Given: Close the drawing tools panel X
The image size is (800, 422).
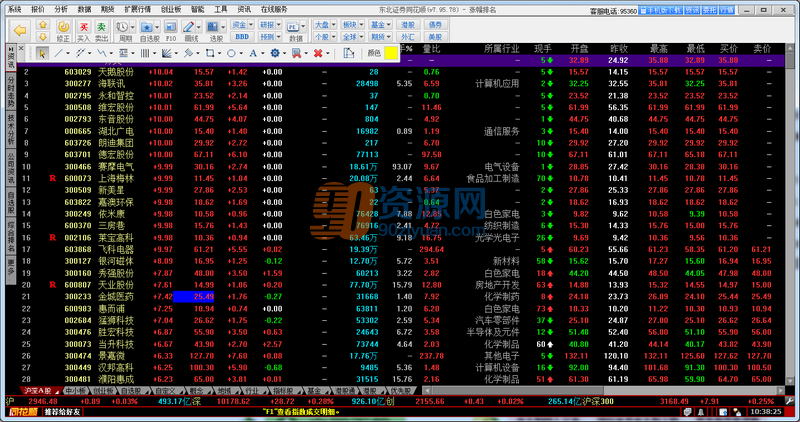Looking at the screenshot, I should 21,48.
